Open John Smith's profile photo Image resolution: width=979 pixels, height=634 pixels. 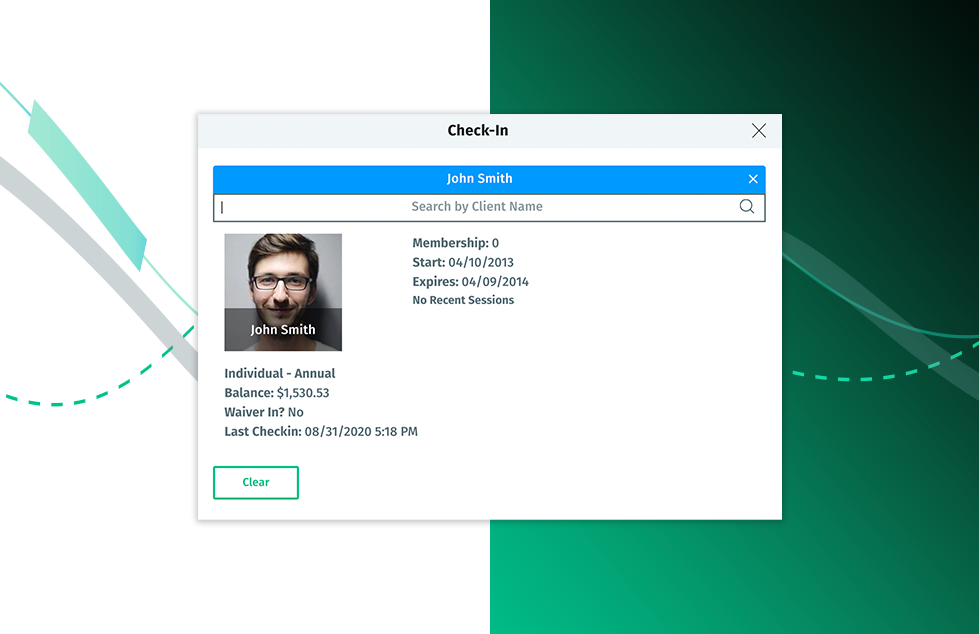point(283,275)
